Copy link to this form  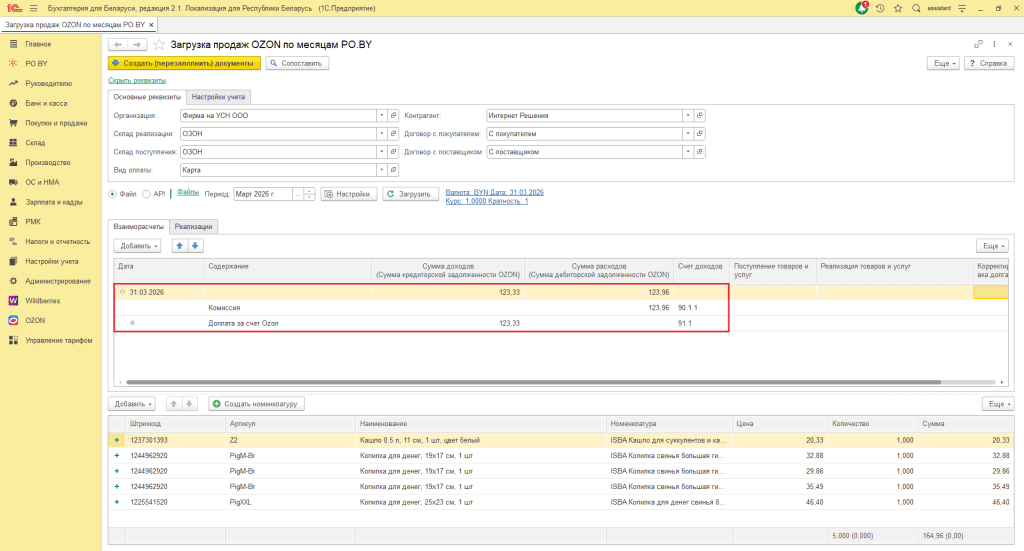point(978,44)
